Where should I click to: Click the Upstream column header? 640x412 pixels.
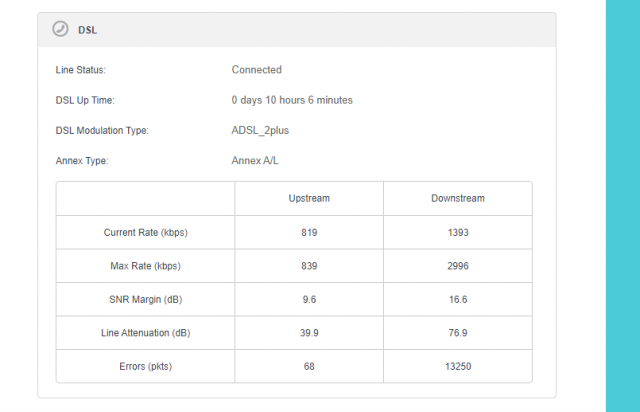pyautogui.click(x=309, y=198)
